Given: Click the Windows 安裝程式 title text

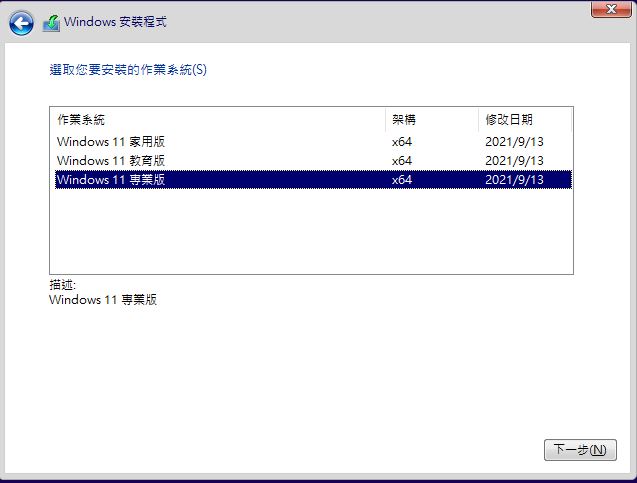Looking at the screenshot, I should pos(115,22).
